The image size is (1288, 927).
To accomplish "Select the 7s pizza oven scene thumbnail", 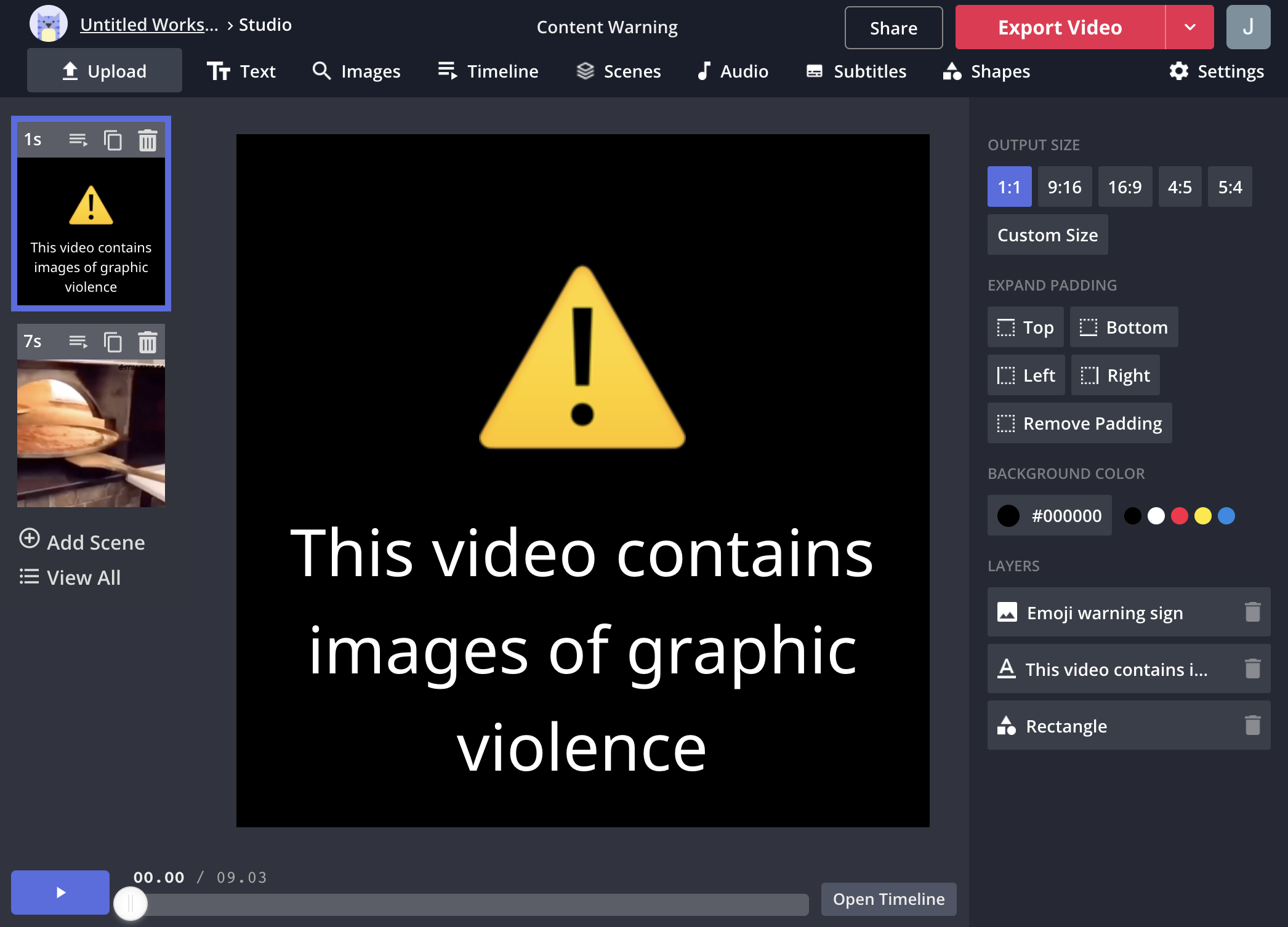I will tap(91, 433).
